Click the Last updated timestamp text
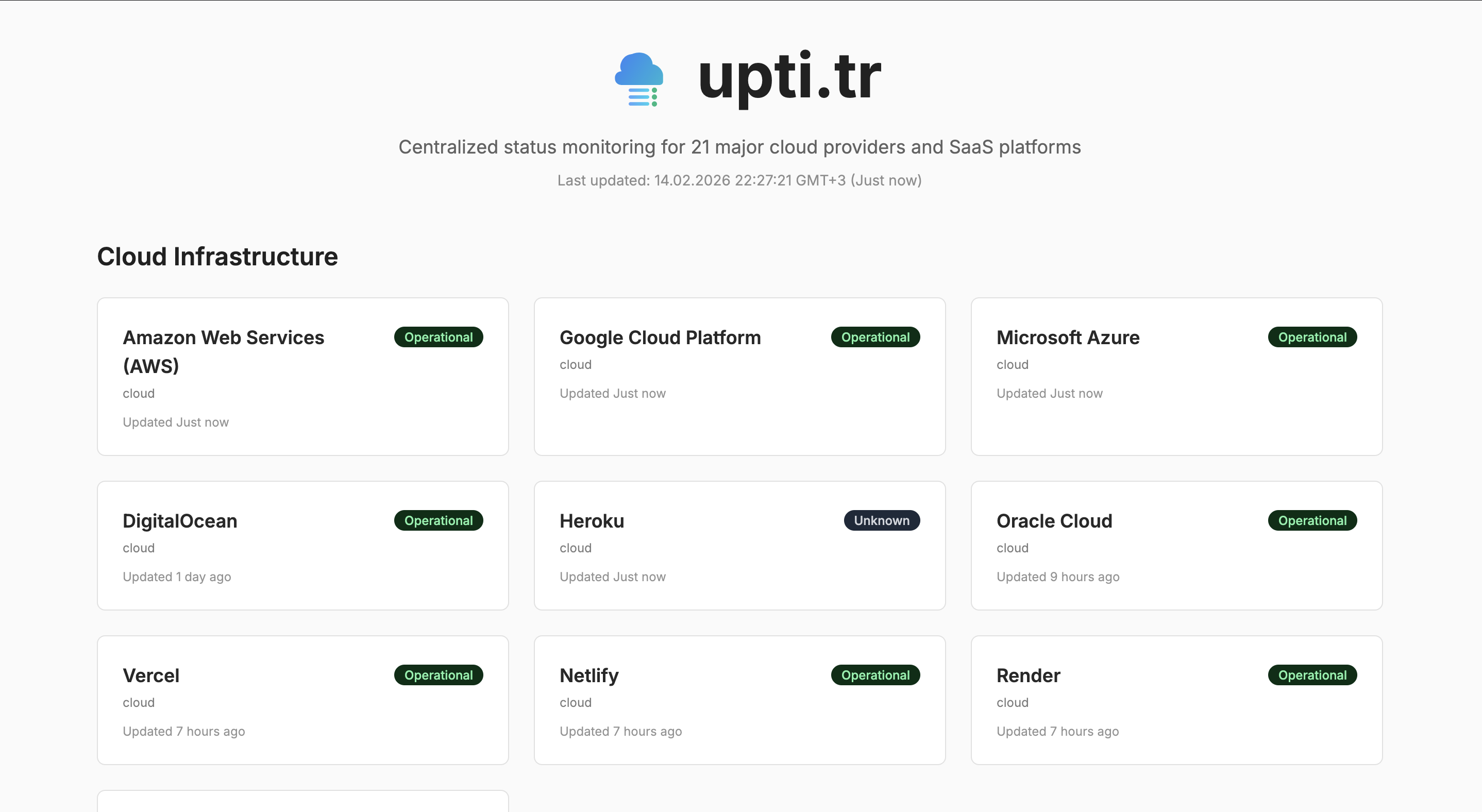1482x812 pixels. [x=739, y=180]
